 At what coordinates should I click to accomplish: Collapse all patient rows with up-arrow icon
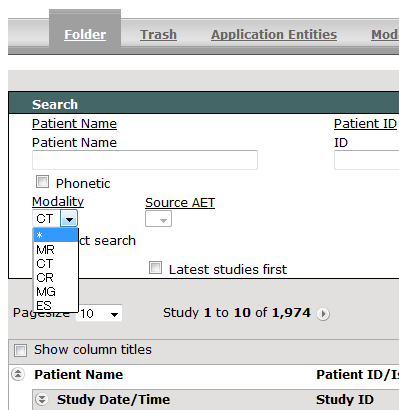(18, 374)
